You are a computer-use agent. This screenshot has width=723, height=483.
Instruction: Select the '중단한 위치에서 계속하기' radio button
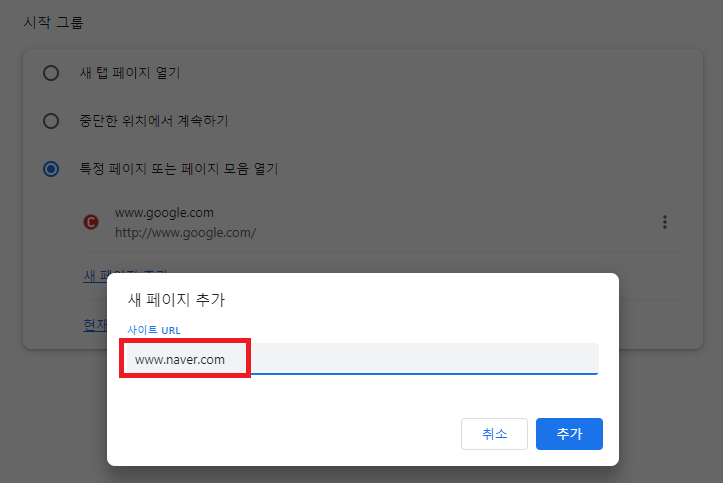pos(51,121)
